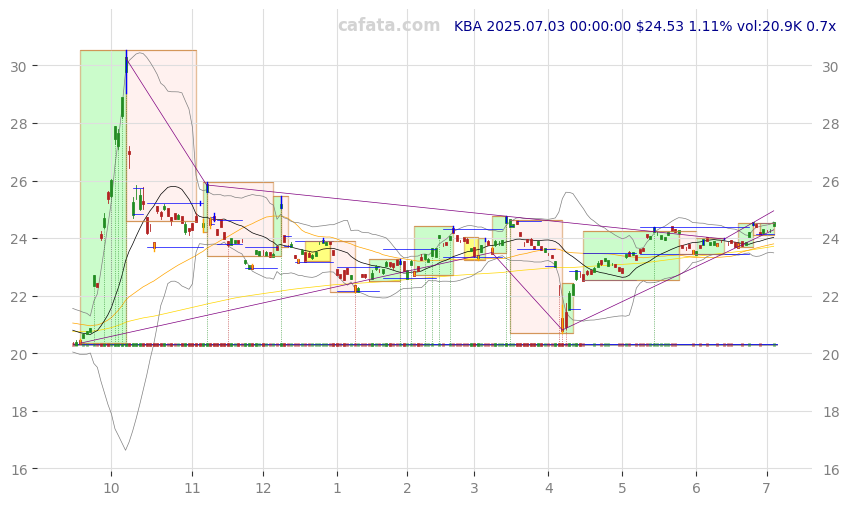Click the 1.11% change value

(x=710, y=25)
